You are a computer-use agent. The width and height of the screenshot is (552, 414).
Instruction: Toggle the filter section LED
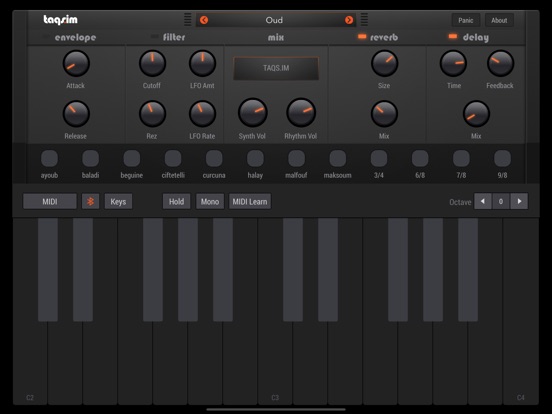[154, 36]
